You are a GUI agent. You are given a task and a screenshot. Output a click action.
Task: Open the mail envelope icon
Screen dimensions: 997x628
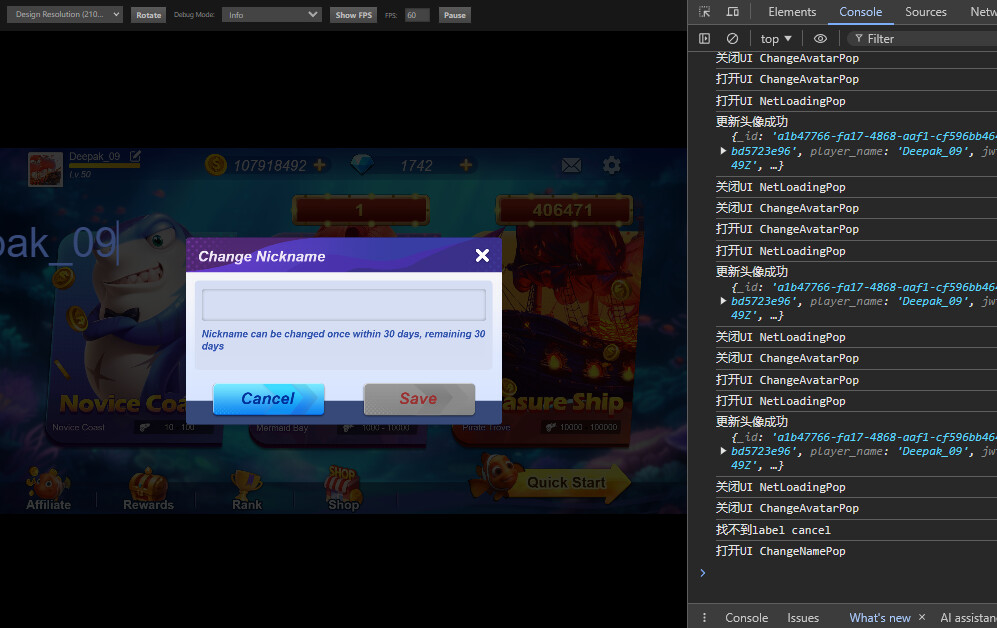pyautogui.click(x=571, y=165)
